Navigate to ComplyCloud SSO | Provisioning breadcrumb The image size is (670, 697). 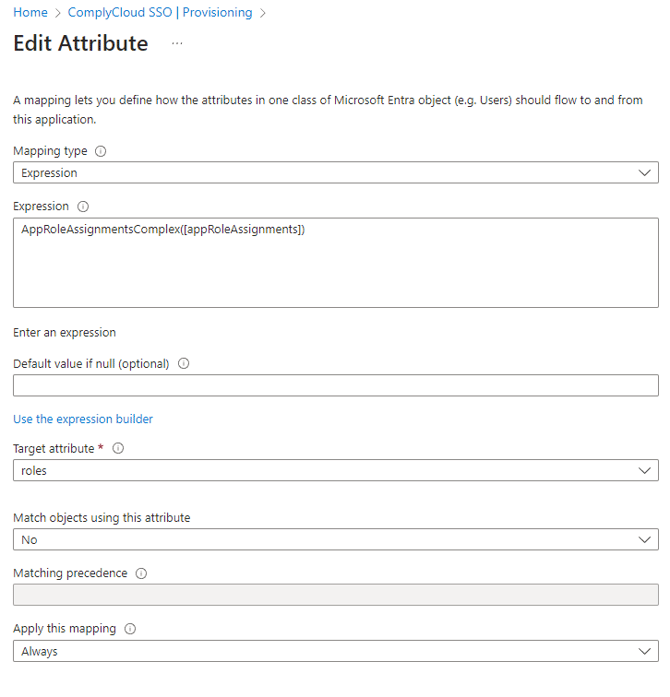tap(160, 13)
